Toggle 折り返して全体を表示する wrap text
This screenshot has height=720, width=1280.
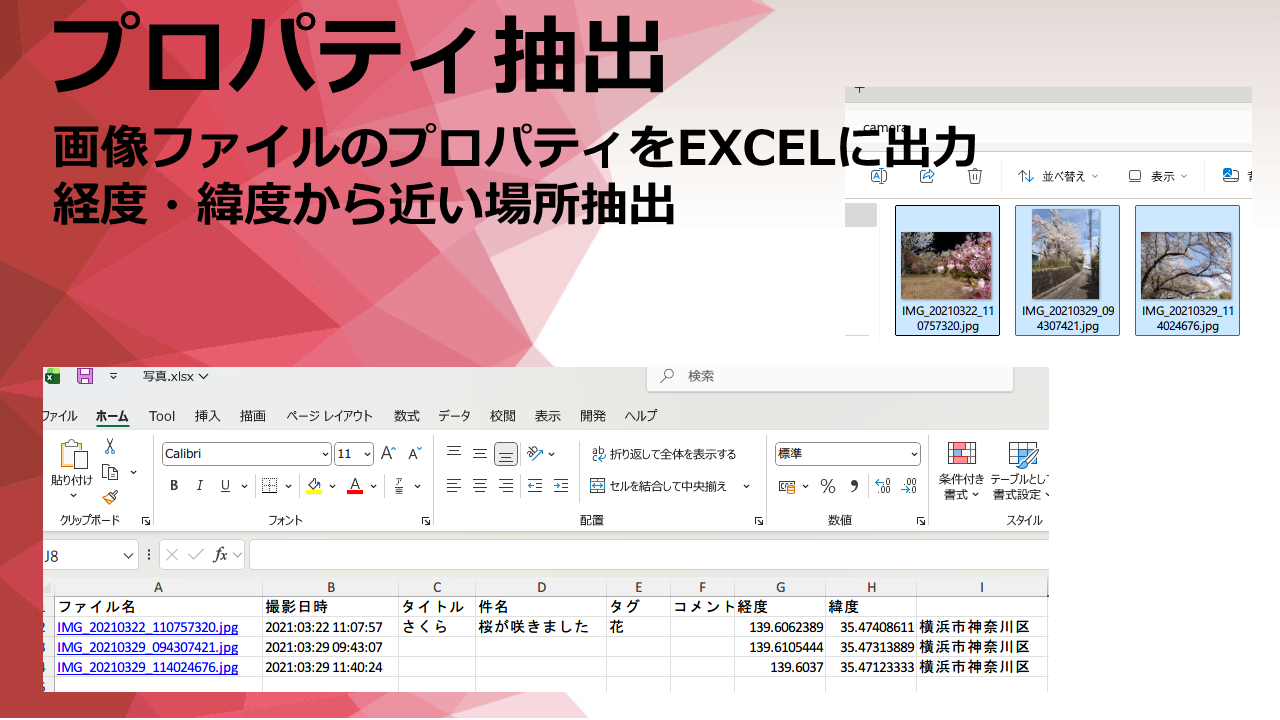pyautogui.click(x=663, y=454)
